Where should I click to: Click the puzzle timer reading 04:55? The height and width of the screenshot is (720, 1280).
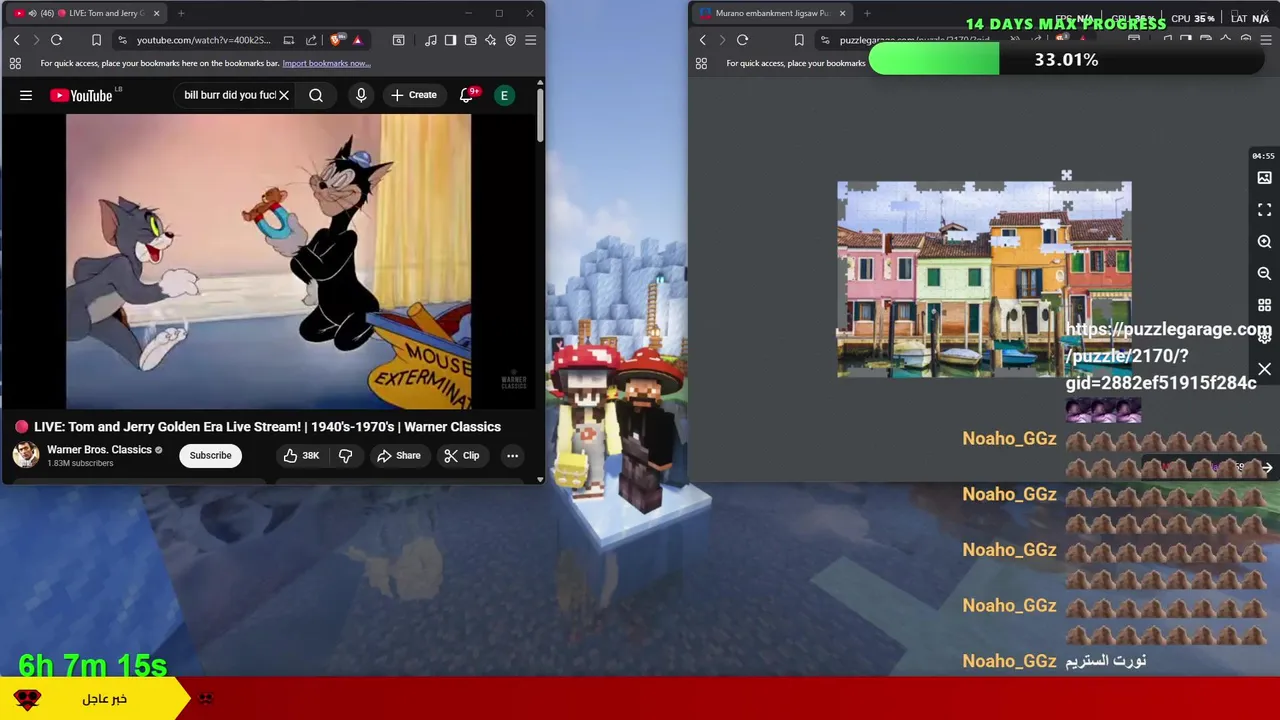point(1263,155)
